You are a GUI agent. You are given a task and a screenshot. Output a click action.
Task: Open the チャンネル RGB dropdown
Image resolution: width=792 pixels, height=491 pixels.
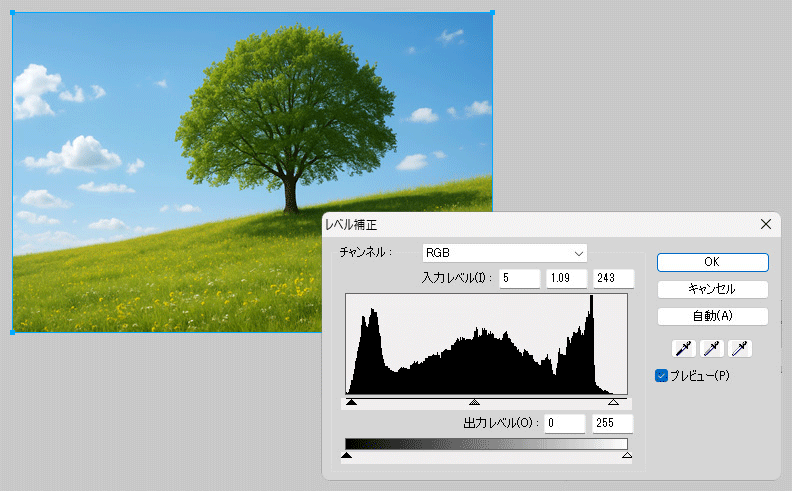pyautogui.click(x=505, y=253)
